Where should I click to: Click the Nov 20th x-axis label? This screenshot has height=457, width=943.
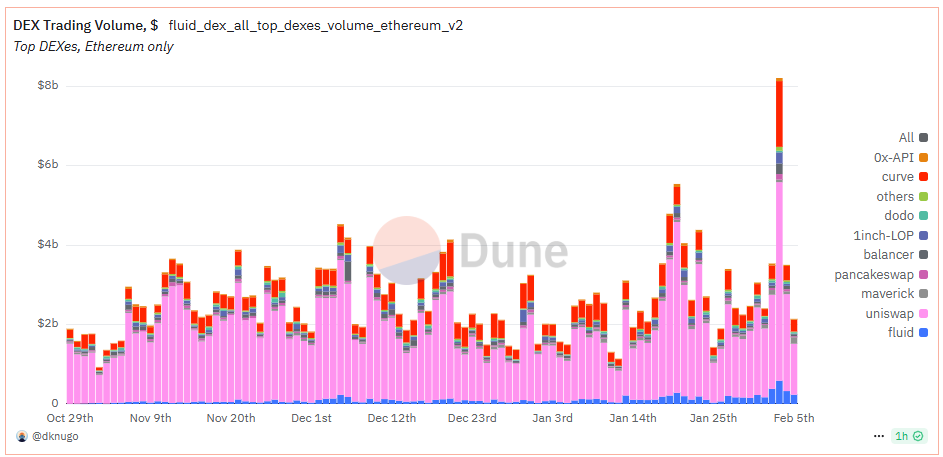coord(232,417)
